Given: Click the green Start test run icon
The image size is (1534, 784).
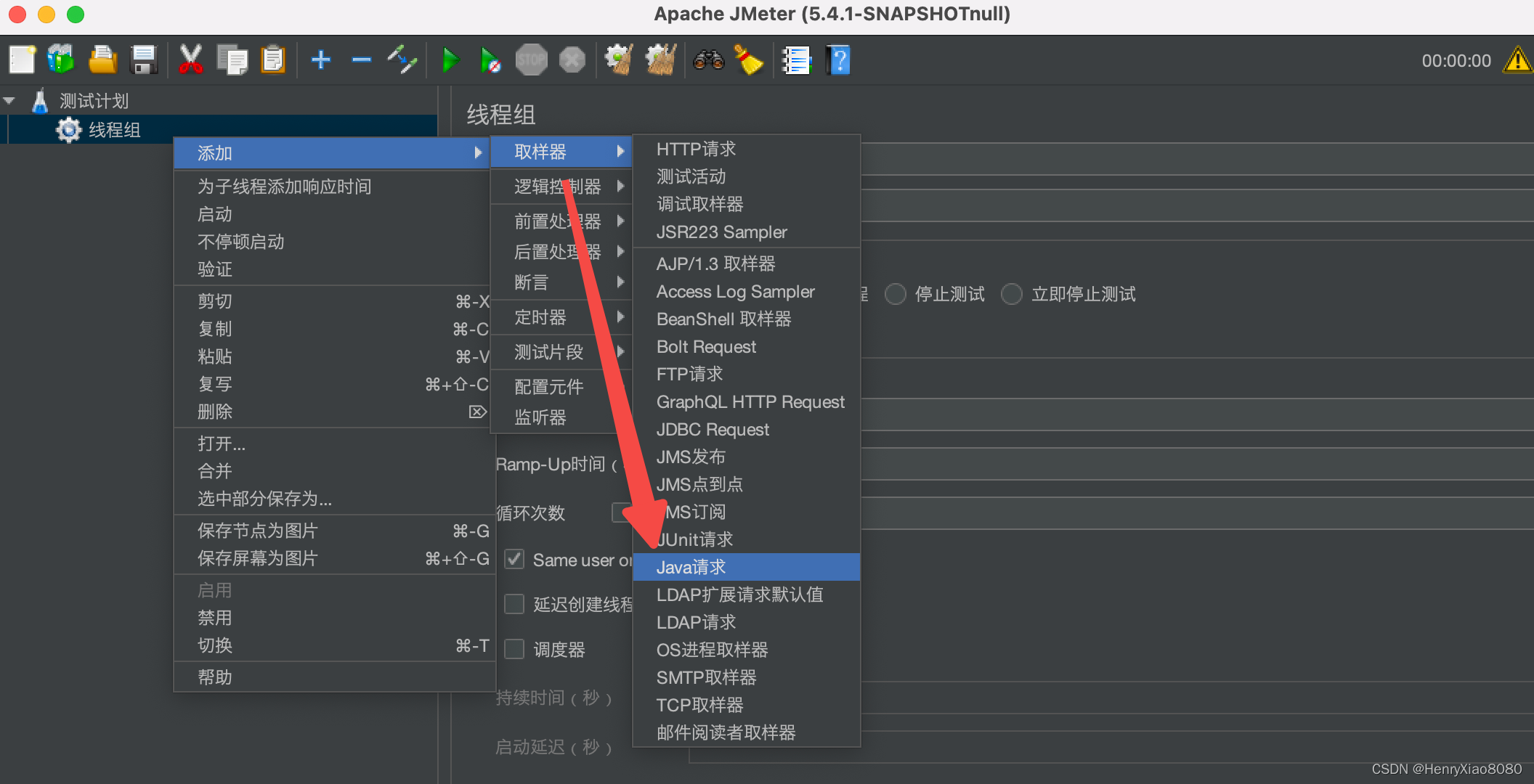Looking at the screenshot, I should click(450, 60).
